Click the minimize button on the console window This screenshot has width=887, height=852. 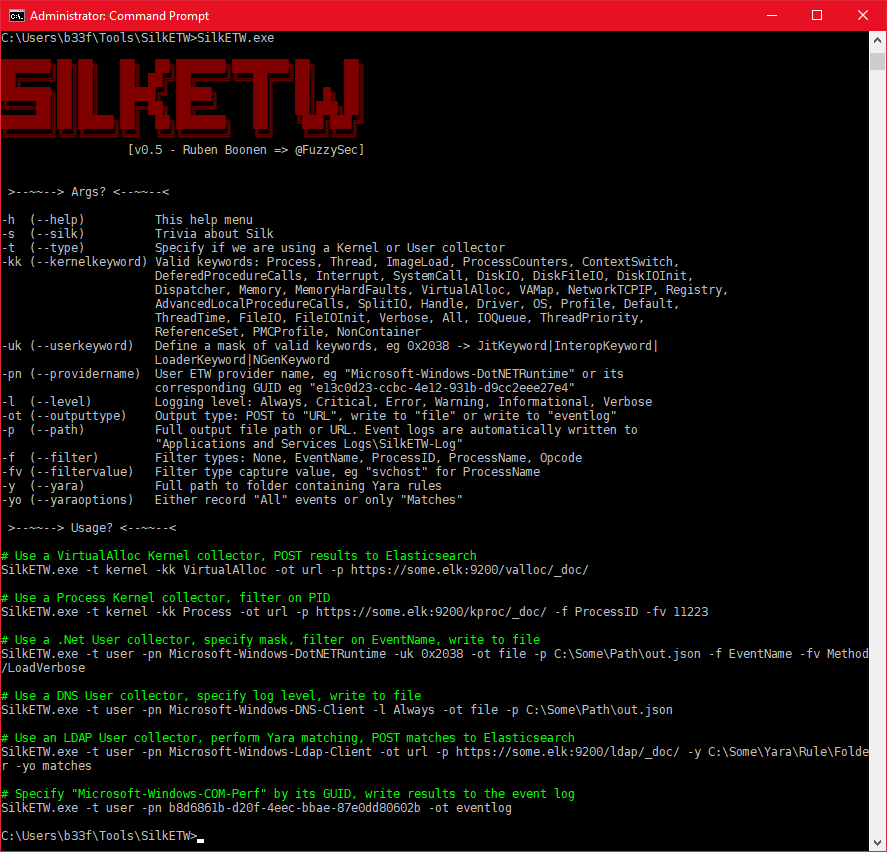(x=771, y=15)
